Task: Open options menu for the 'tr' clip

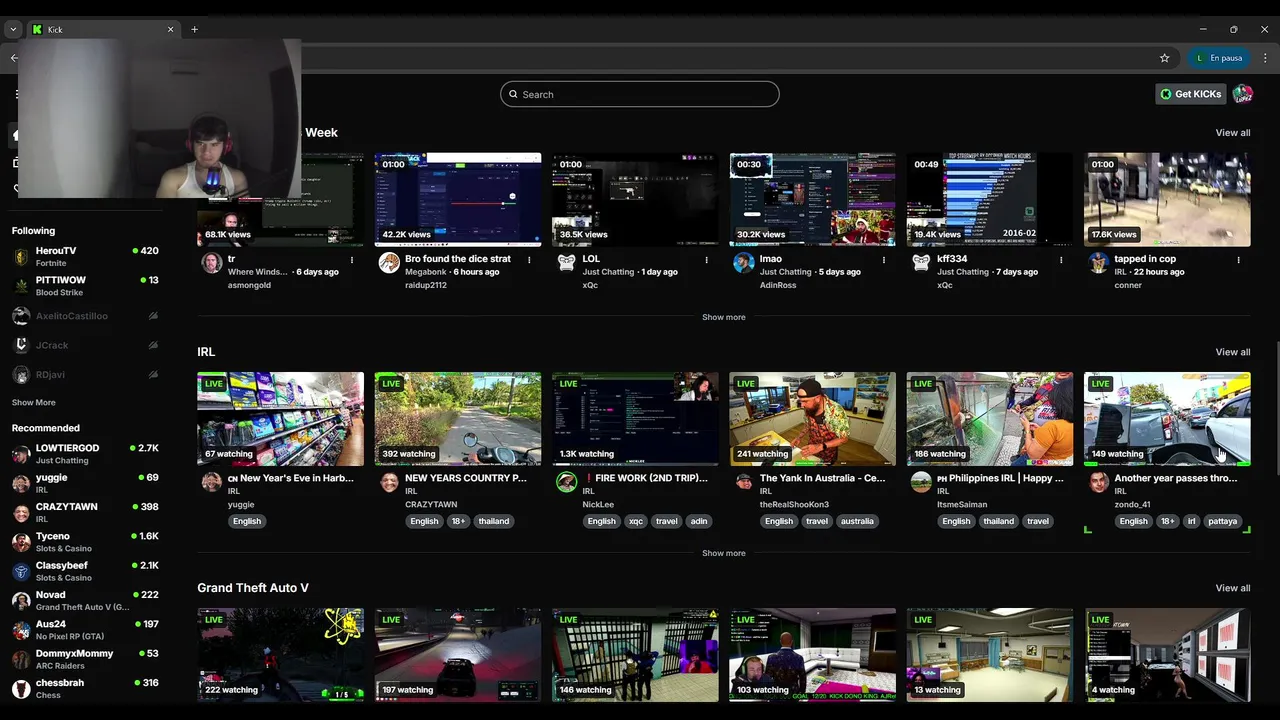Action: click(x=351, y=260)
